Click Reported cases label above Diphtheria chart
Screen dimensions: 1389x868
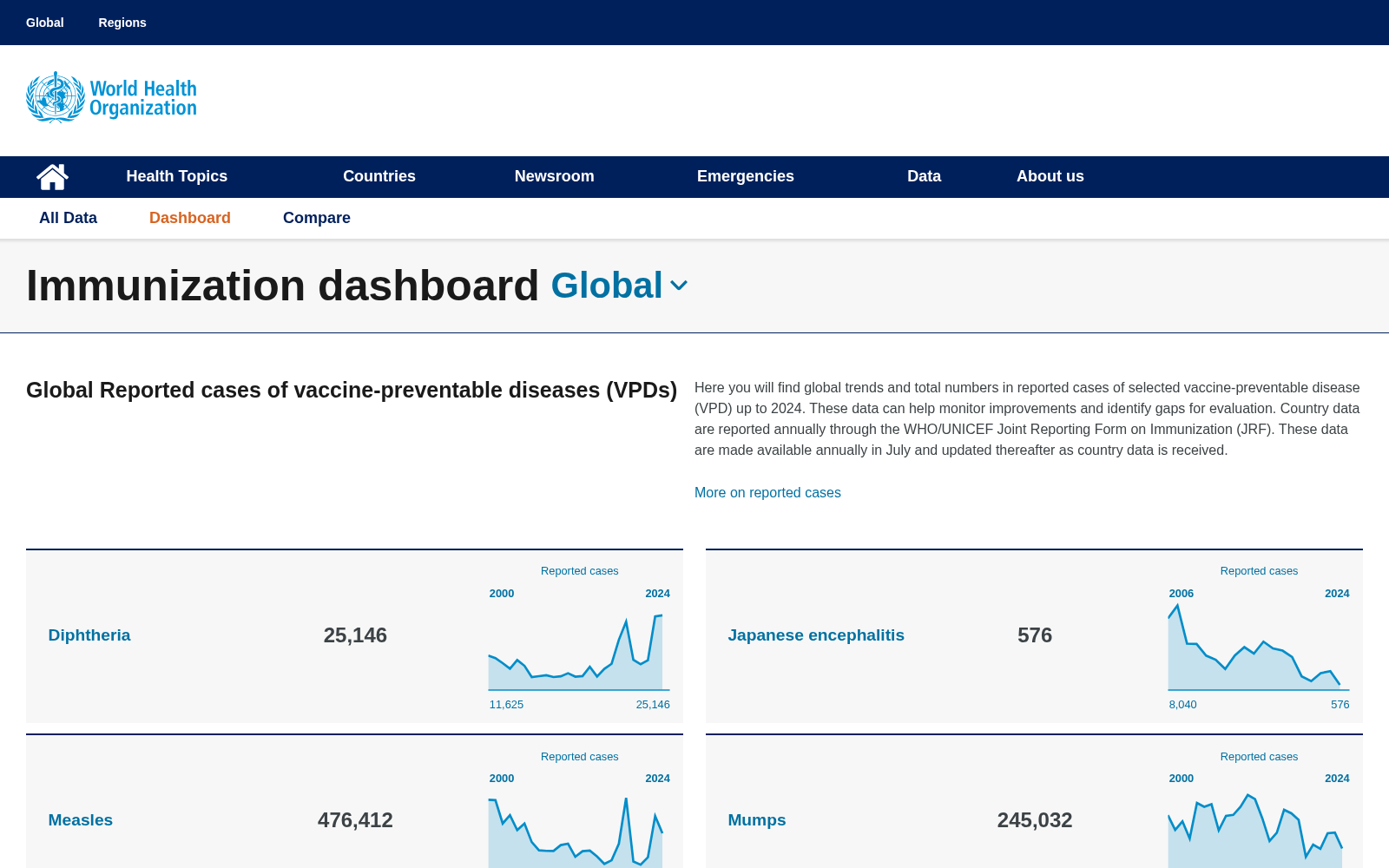[579, 571]
